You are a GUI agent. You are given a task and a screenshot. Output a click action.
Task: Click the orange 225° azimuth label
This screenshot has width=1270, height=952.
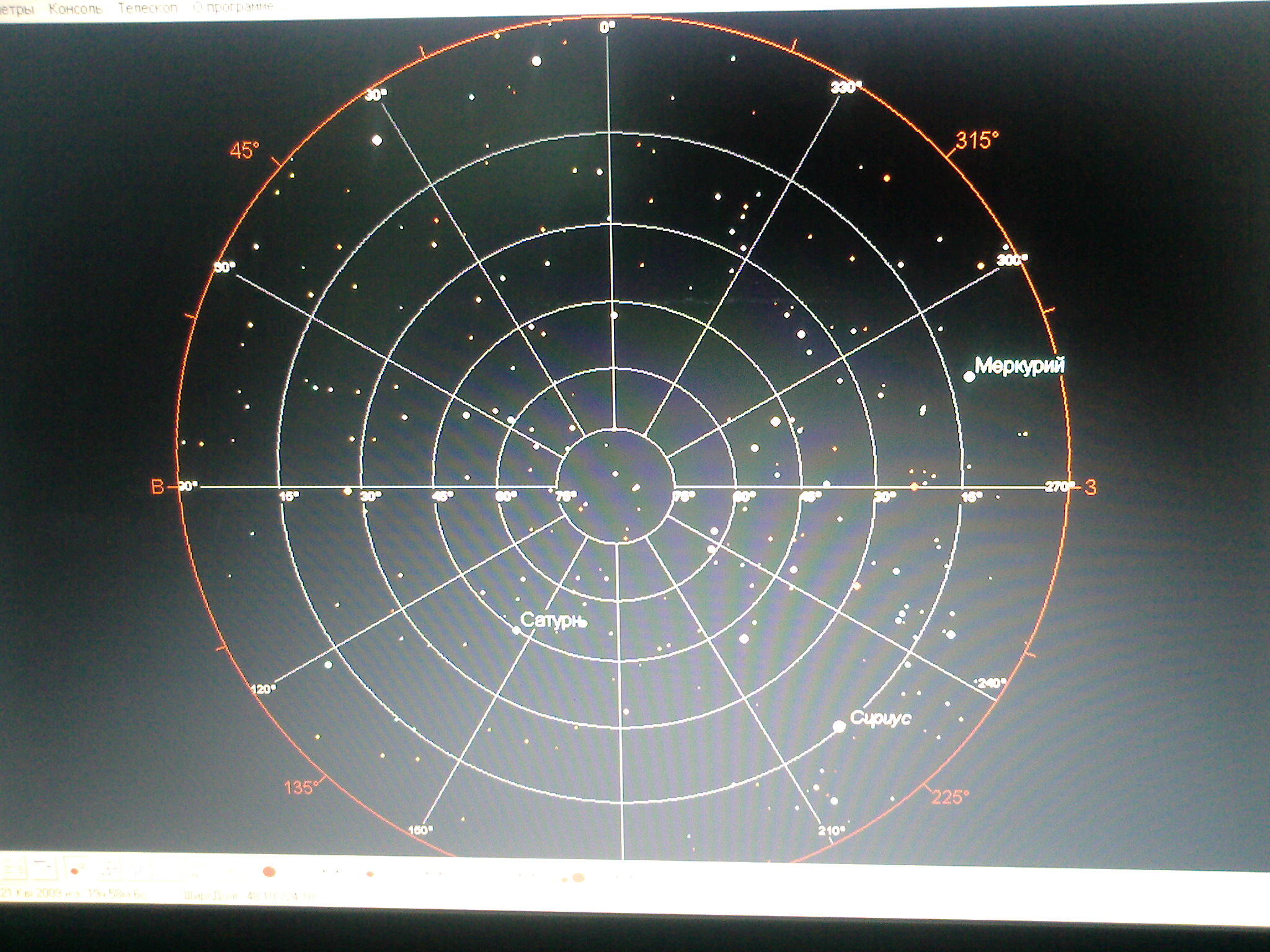951,796
